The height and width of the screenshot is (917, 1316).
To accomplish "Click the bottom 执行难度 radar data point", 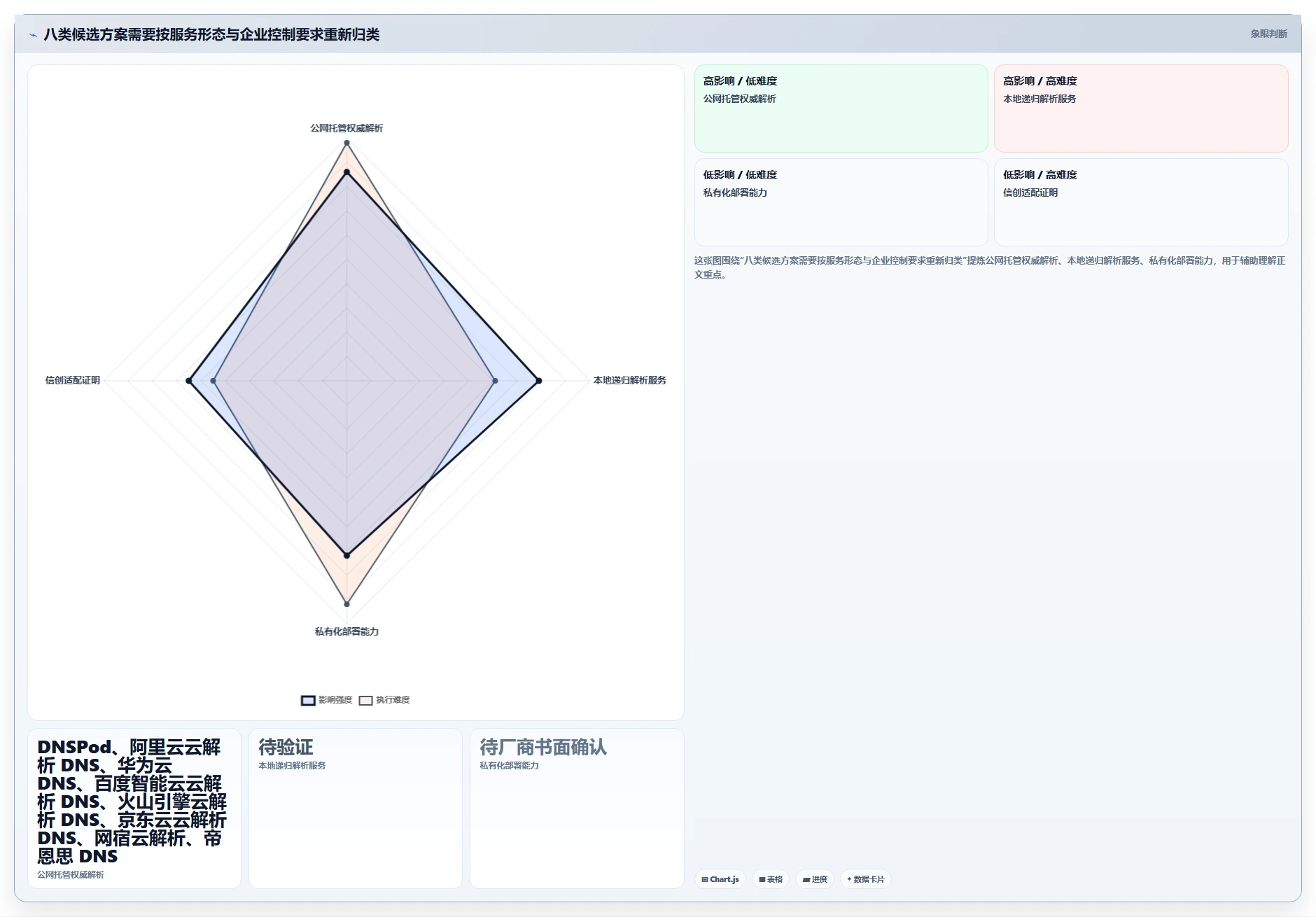I will point(346,603).
